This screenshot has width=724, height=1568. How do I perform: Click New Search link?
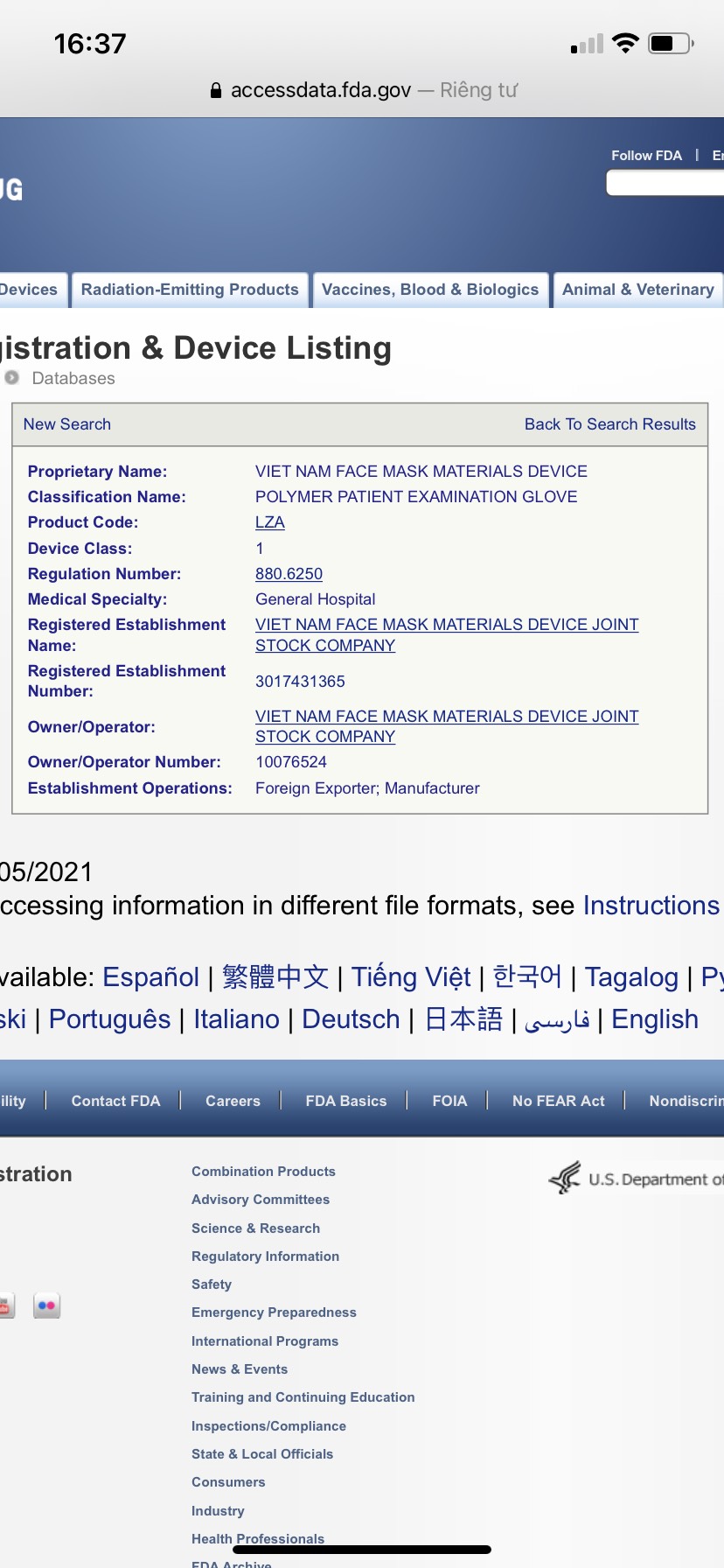[x=67, y=424]
